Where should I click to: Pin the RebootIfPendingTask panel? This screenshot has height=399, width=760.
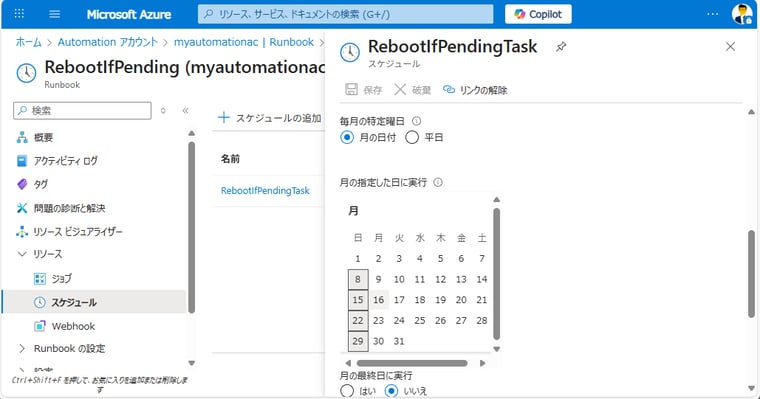click(x=561, y=47)
